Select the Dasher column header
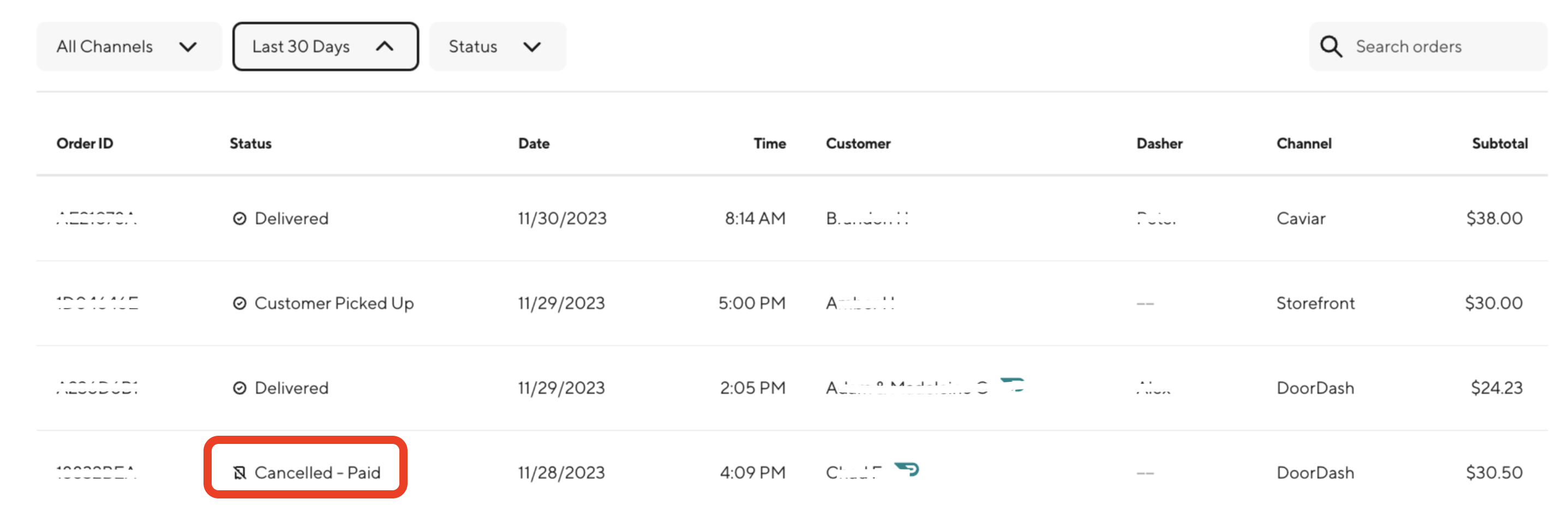The width and height of the screenshot is (1568, 505). [1159, 143]
